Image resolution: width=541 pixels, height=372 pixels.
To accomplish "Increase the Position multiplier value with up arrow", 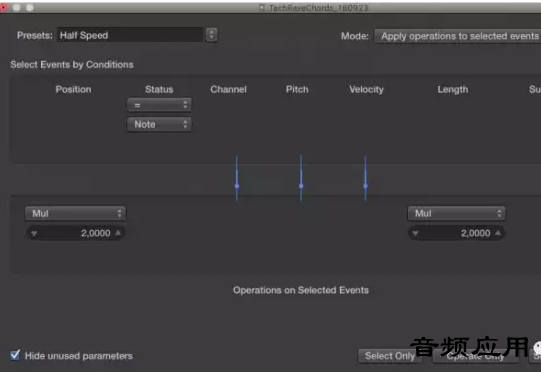I will (118, 233).
